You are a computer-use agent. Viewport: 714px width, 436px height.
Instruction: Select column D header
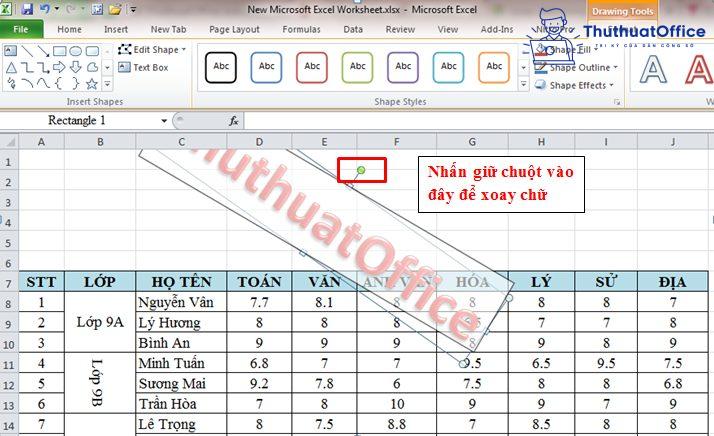point(259,142)
